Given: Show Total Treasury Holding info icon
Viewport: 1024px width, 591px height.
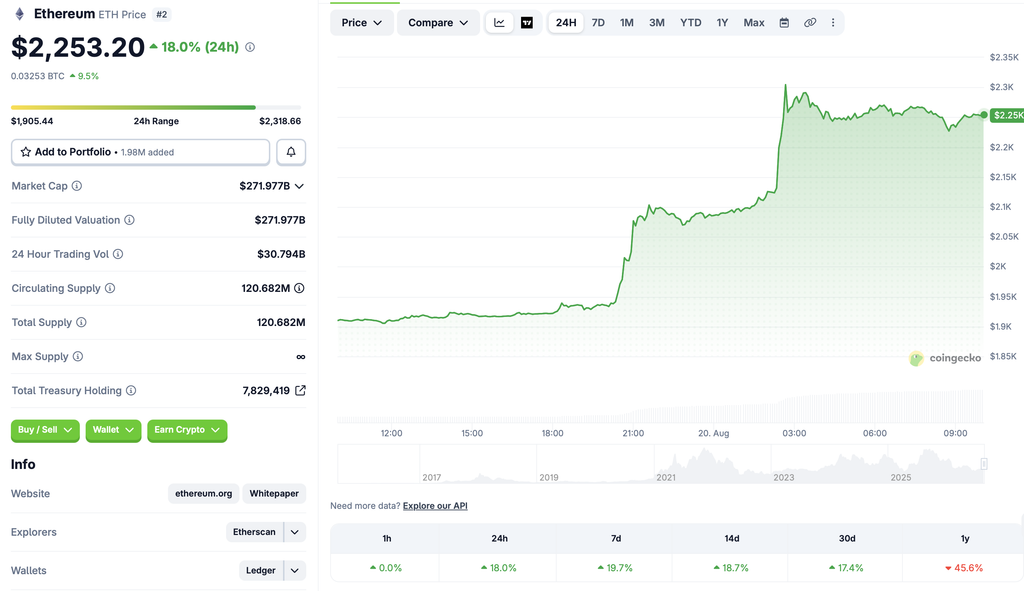Looking at the screenshot, I should pyautogui.click(x=131, y=391).
